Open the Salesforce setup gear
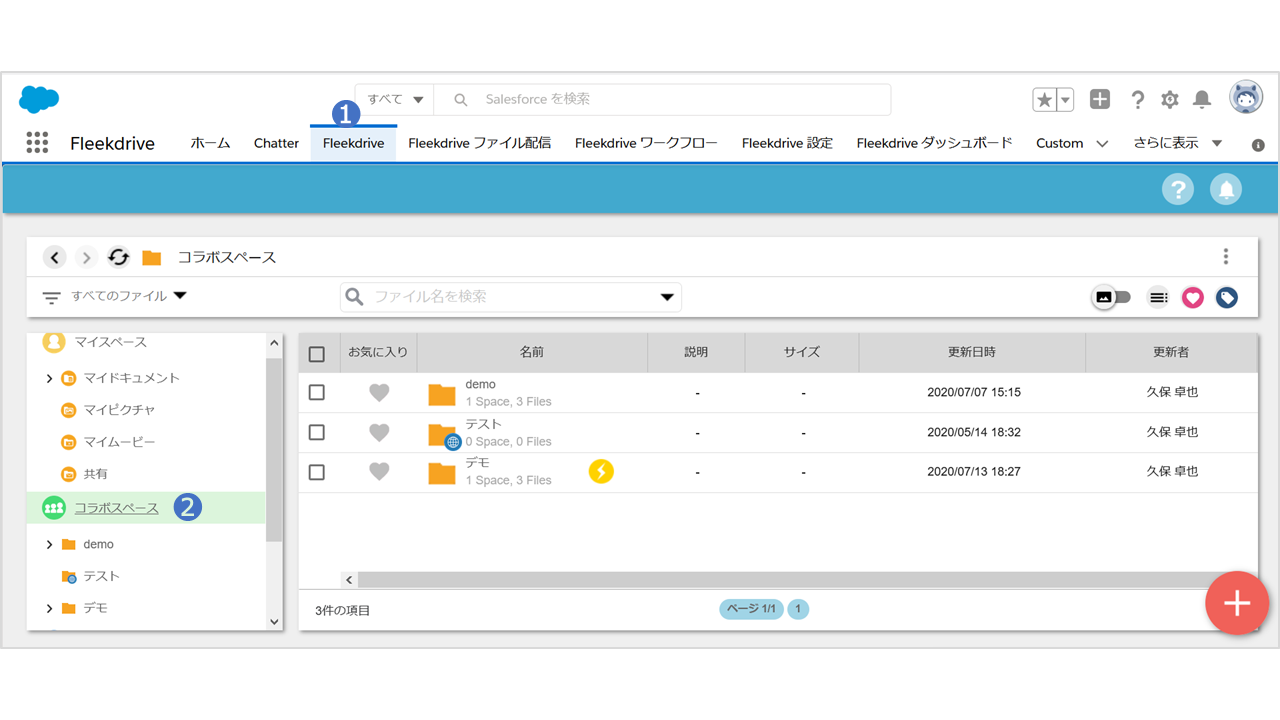The height and width of the screenshot is (720, 1280). coord(1170,99)
